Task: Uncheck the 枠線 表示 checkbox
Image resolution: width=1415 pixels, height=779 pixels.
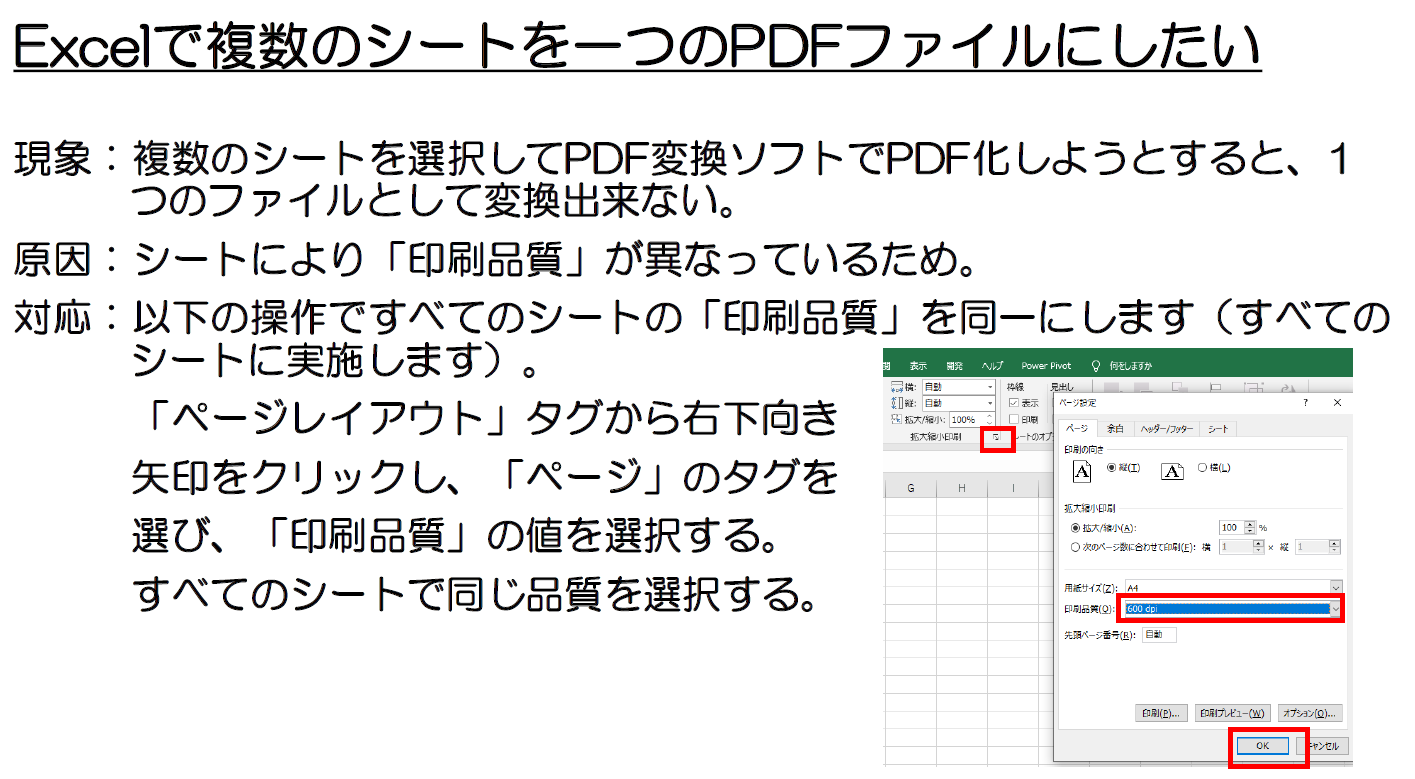Action: click(x=1014, y=403)
